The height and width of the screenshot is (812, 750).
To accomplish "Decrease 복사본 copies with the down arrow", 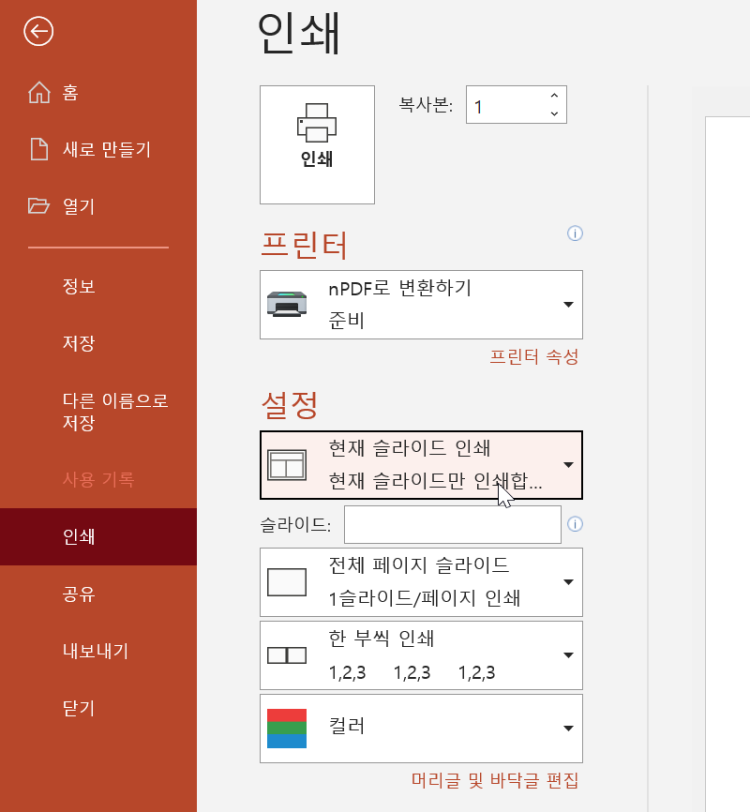I will (x=554, y=114).
